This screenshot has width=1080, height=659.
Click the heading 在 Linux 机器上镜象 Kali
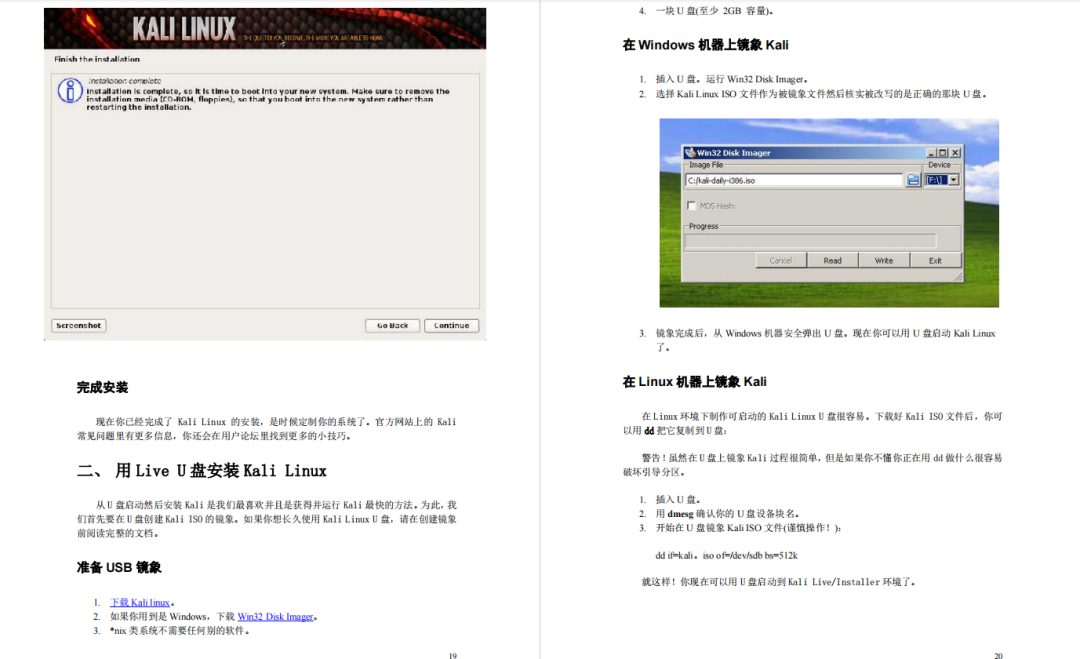pos(694,382)
